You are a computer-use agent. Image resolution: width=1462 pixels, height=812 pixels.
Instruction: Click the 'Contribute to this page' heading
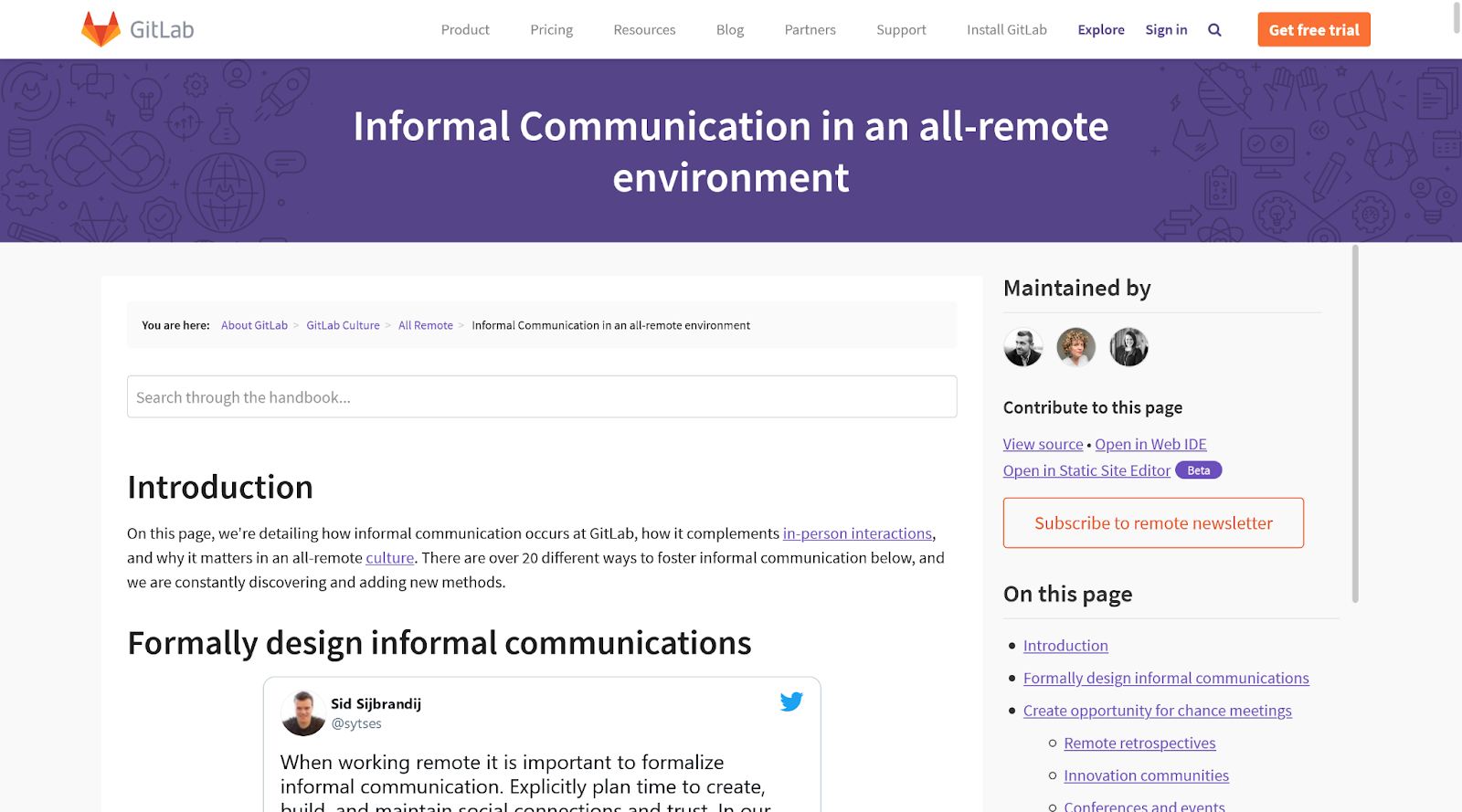[1093, 407]
